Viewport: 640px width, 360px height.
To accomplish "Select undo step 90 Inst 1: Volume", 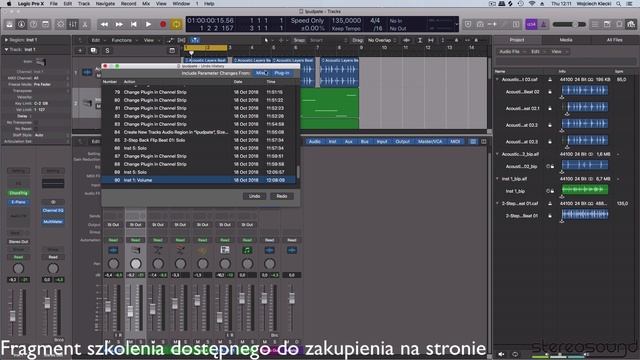I will 199,180.
